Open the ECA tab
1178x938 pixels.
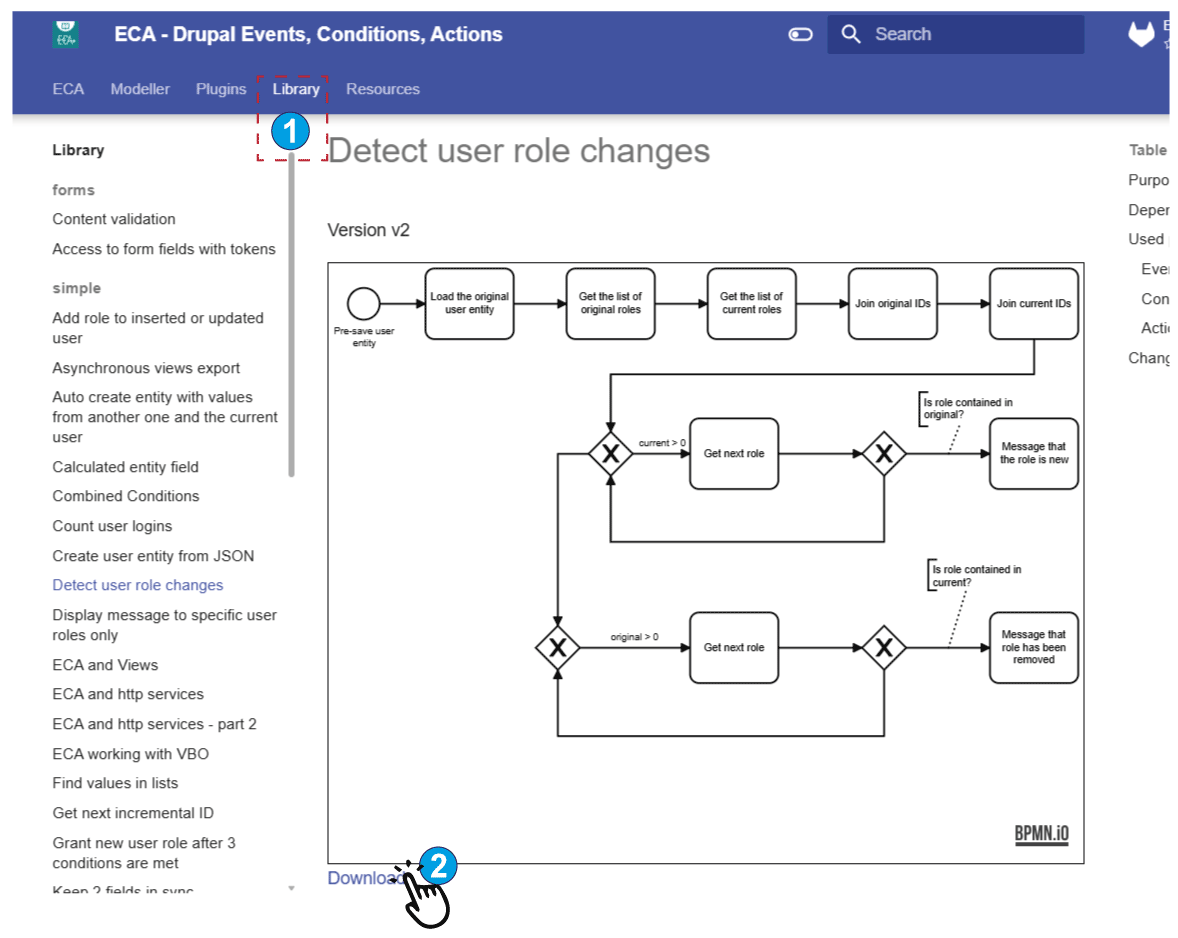(x=68, y=89)
